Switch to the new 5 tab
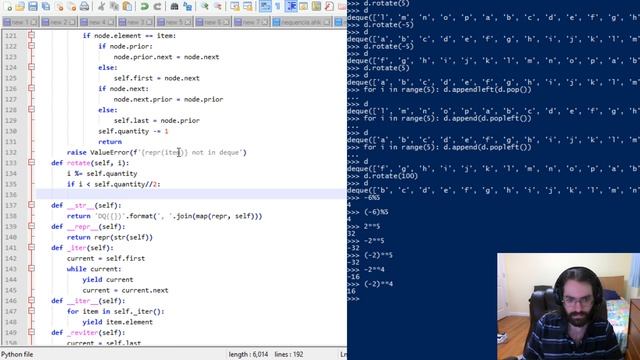 coord(174,22)
